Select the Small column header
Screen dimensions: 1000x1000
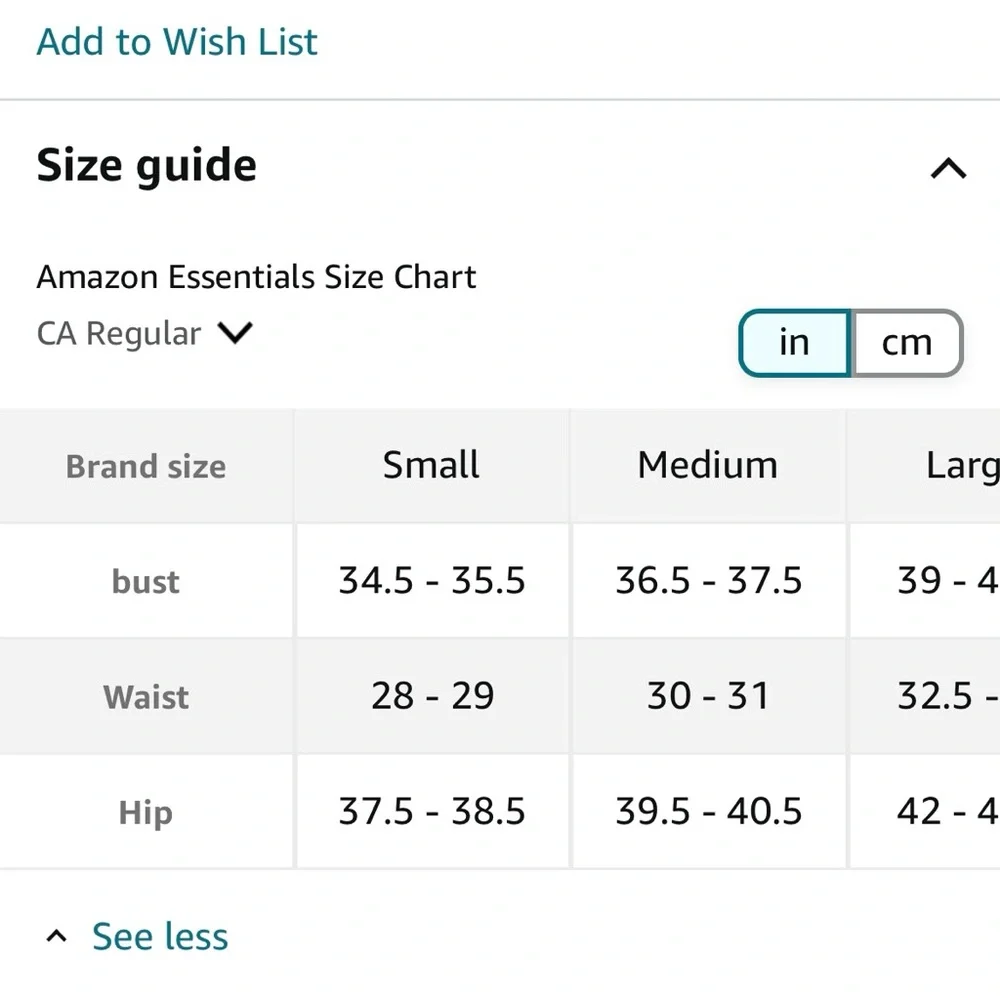pos(431,465)
